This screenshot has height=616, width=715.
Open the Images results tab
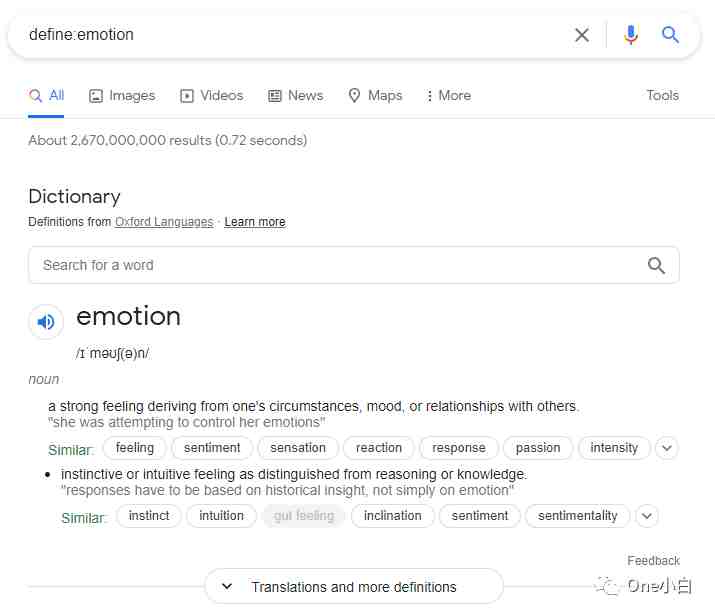(122, 96)
